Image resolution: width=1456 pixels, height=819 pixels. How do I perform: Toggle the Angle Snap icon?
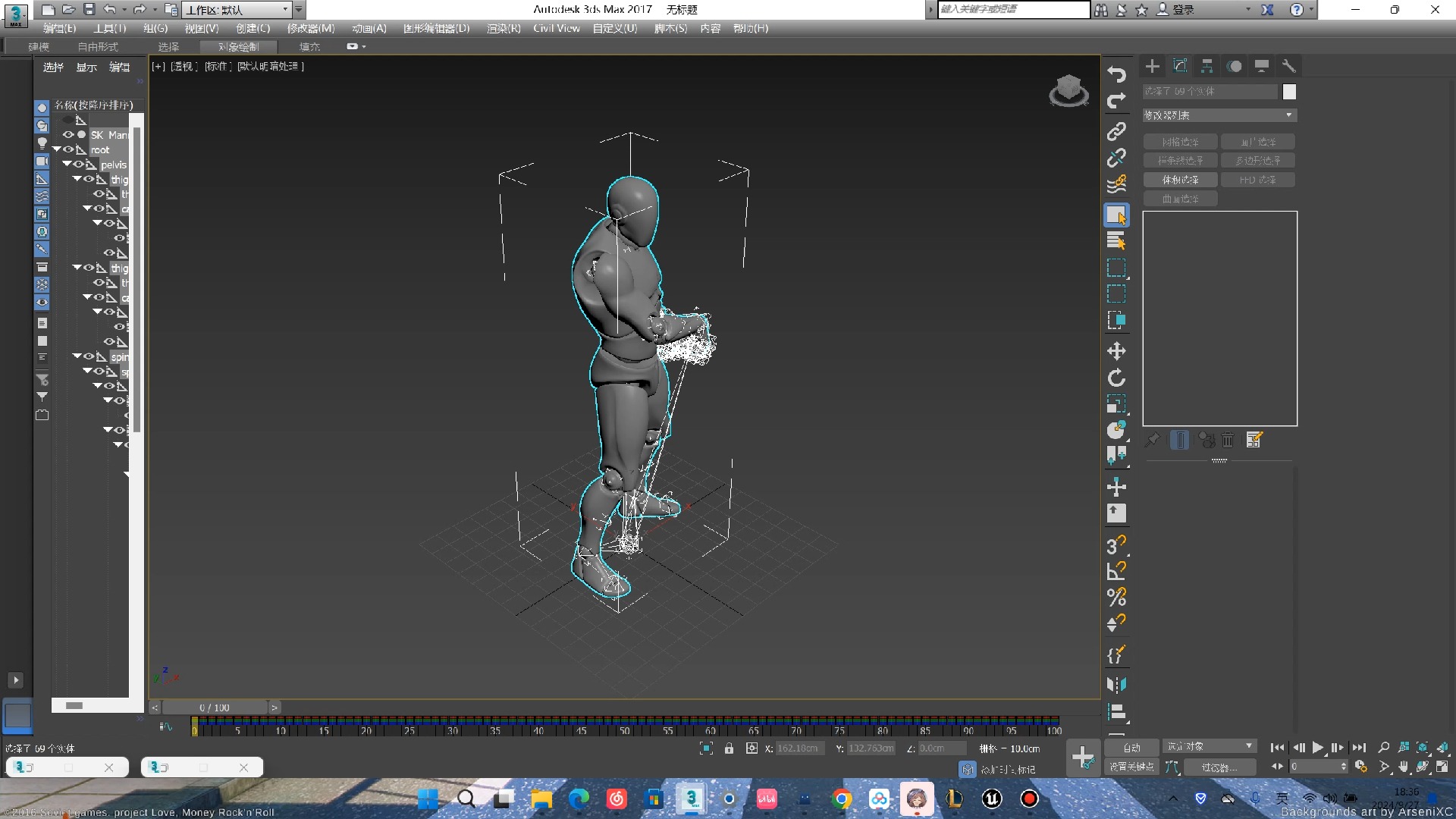pyautogui.click(x=1116, y=570)
